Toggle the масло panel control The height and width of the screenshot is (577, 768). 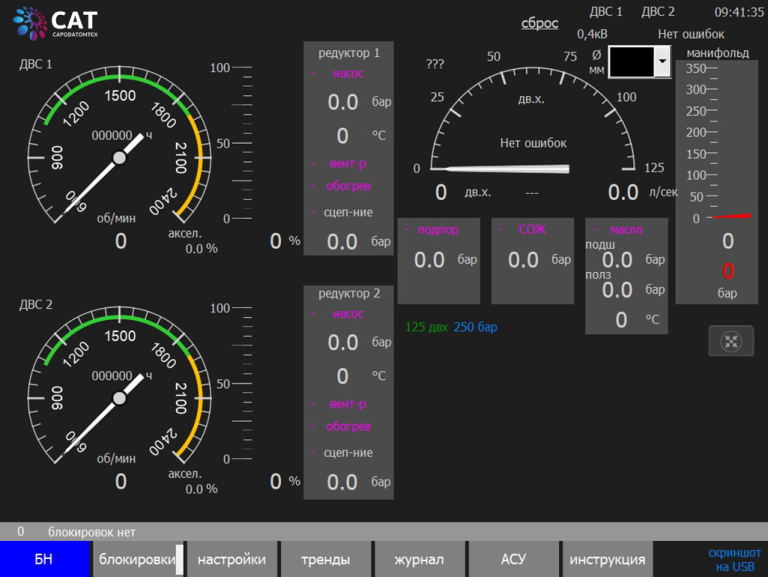click(x=625, y=230)
